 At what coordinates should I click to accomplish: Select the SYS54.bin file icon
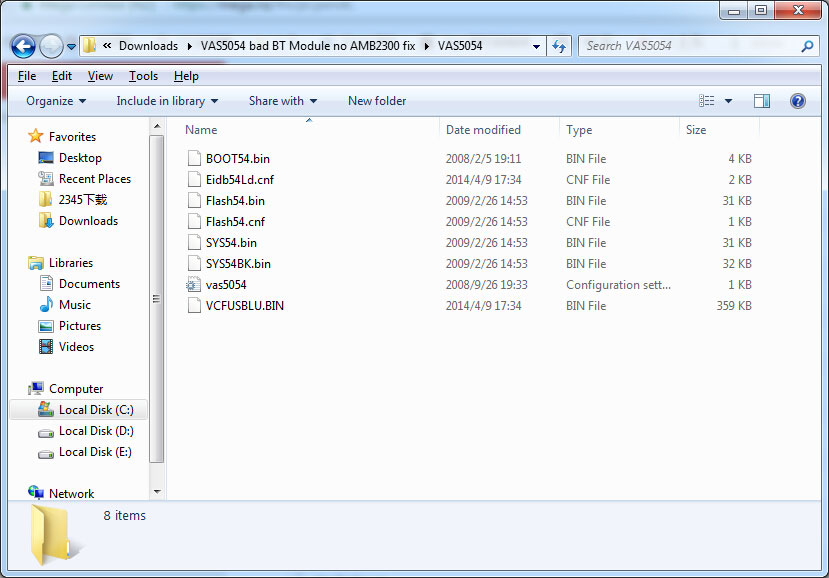pyautogui.click(x=194, y=243)
